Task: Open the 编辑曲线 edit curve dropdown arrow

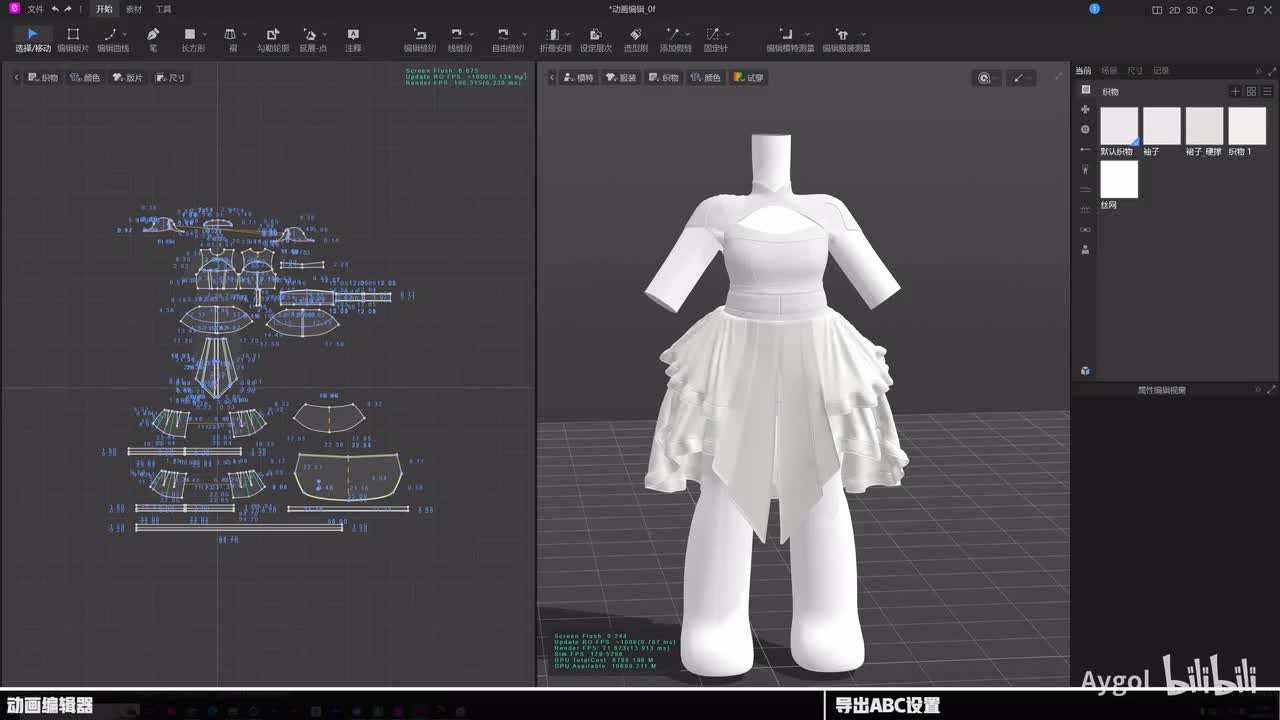Action: [x=125, y=34]
